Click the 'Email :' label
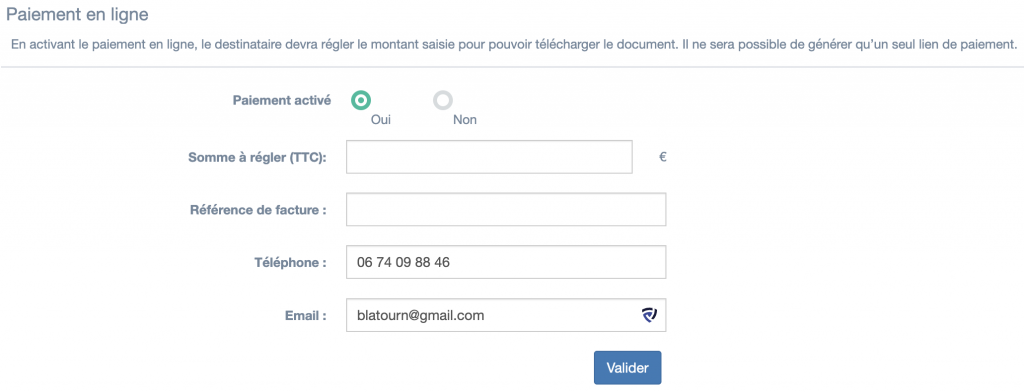The image size is (1024, 392). (306, 316)
